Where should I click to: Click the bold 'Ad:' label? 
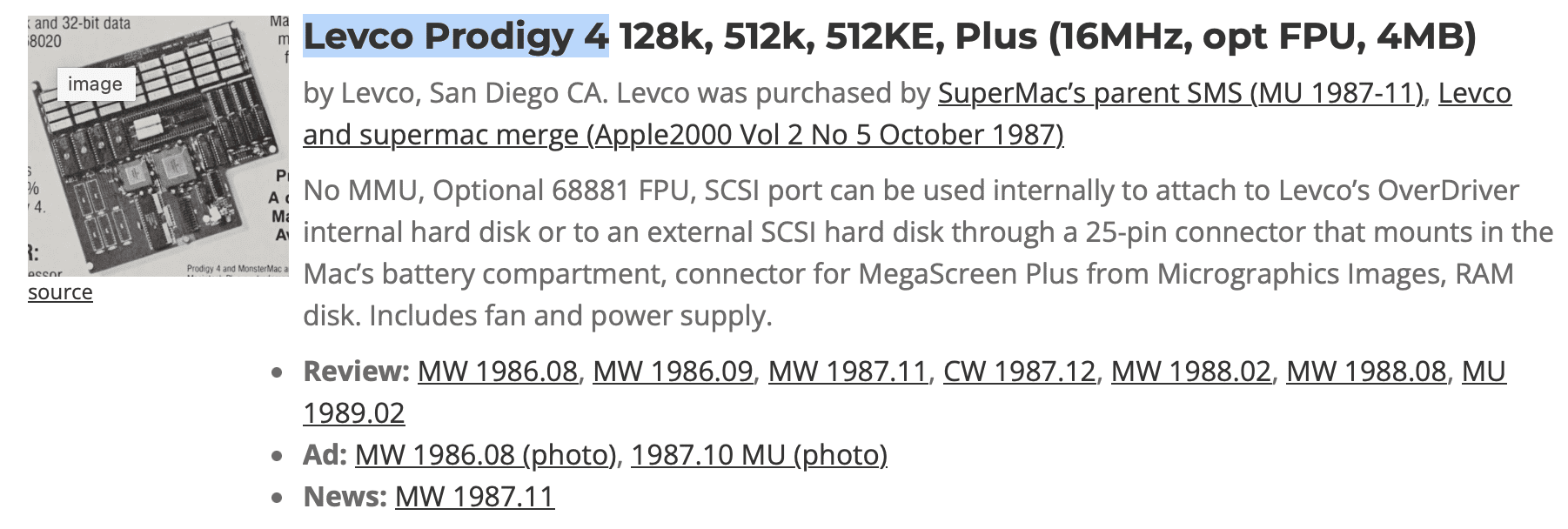click(325, 455)
